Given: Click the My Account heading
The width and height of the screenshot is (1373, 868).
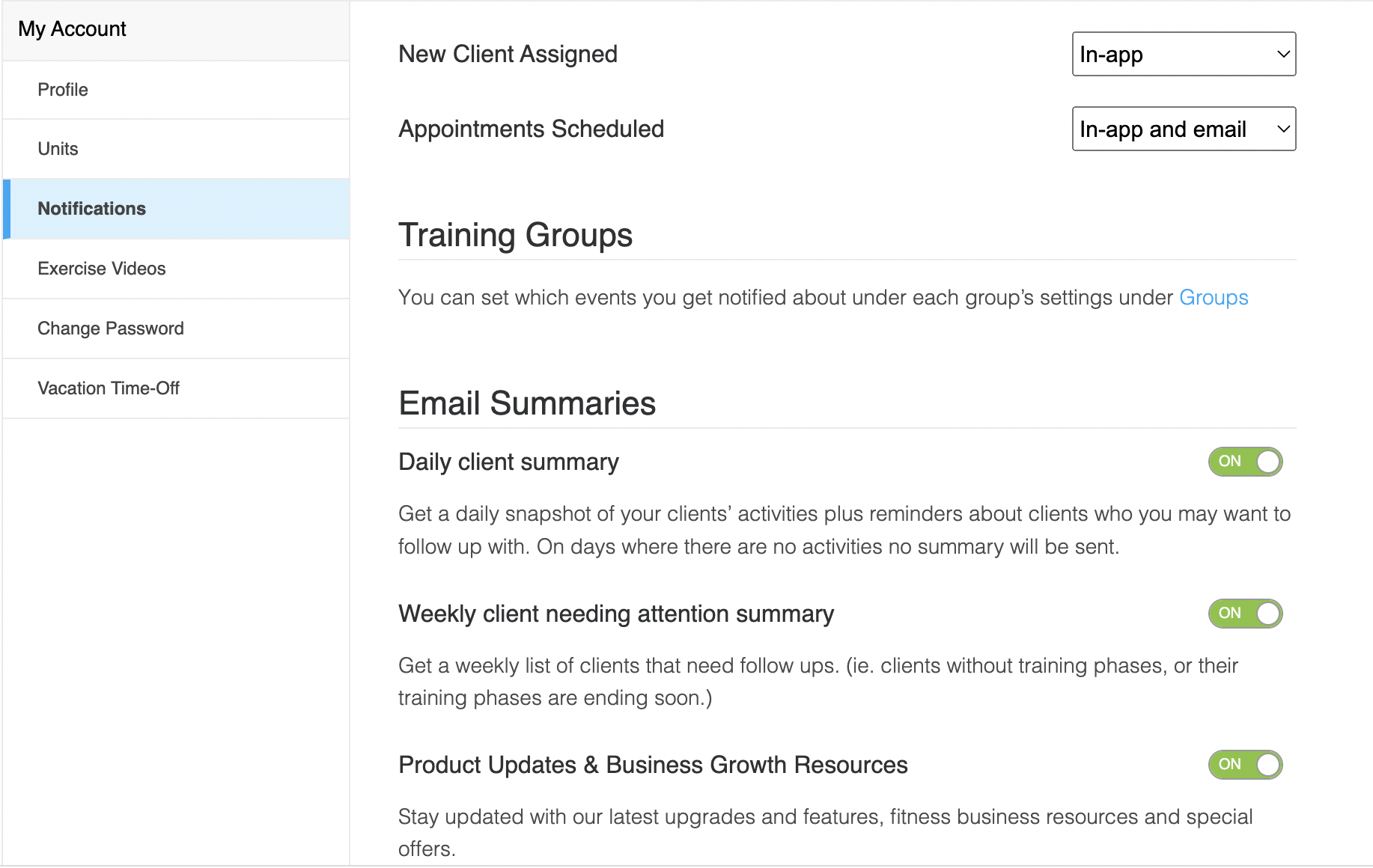Looking at the screenshot, I should pos(72,29).
